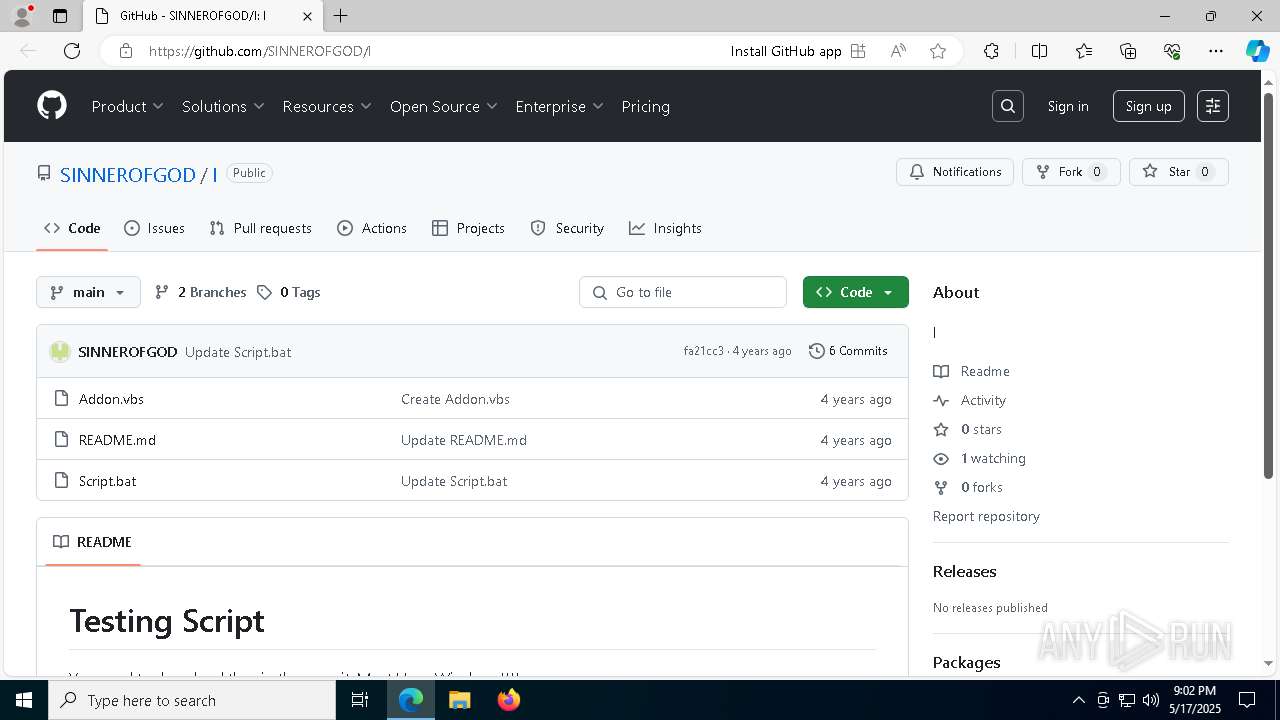Image resolution: width=1280 pixels, height=720 pixels.
Task: Expand the Resources menu
Action: click(327, 106)
